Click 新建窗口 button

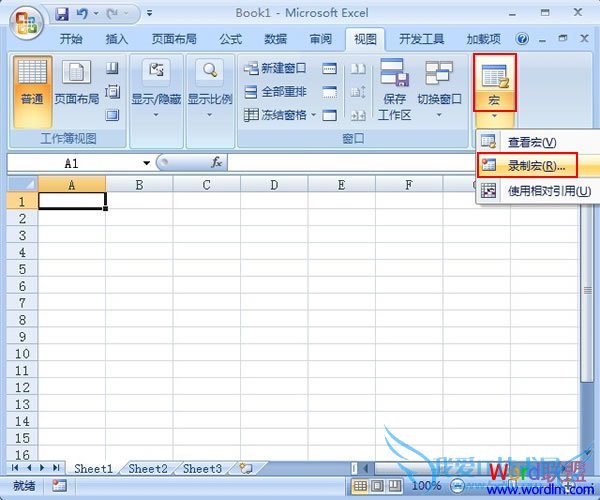[x=275, y=68]
